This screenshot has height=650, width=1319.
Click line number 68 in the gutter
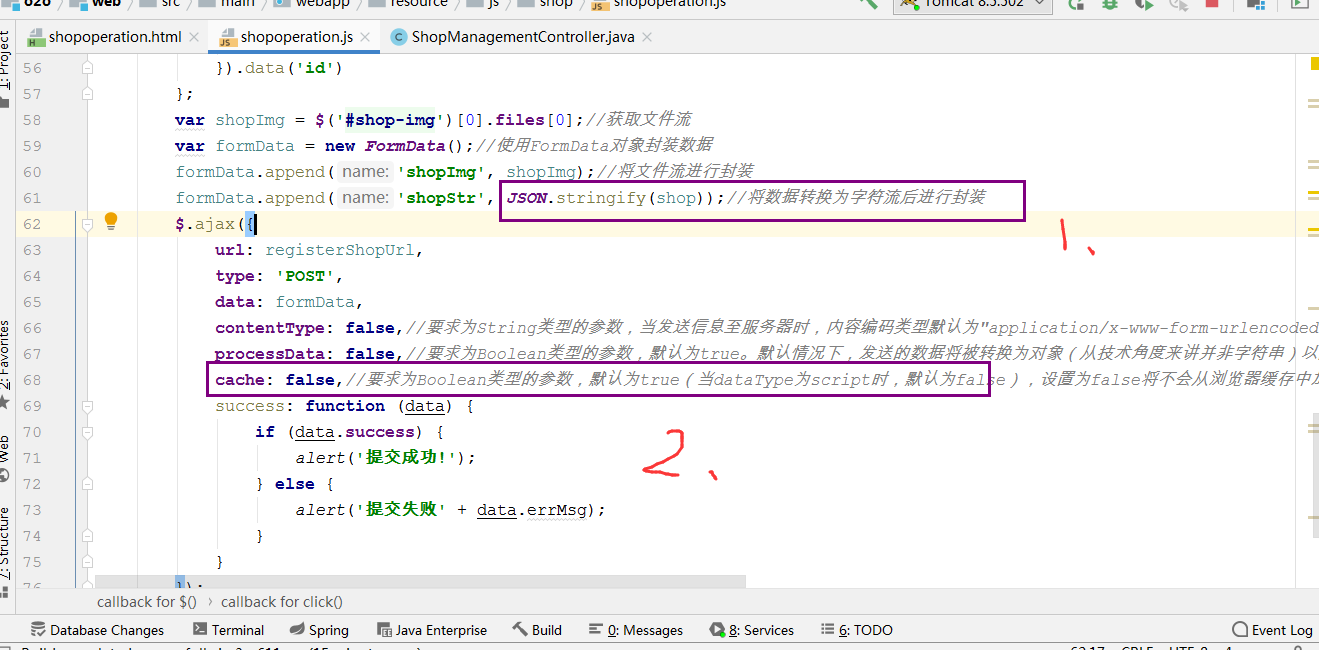coord(32,380)
